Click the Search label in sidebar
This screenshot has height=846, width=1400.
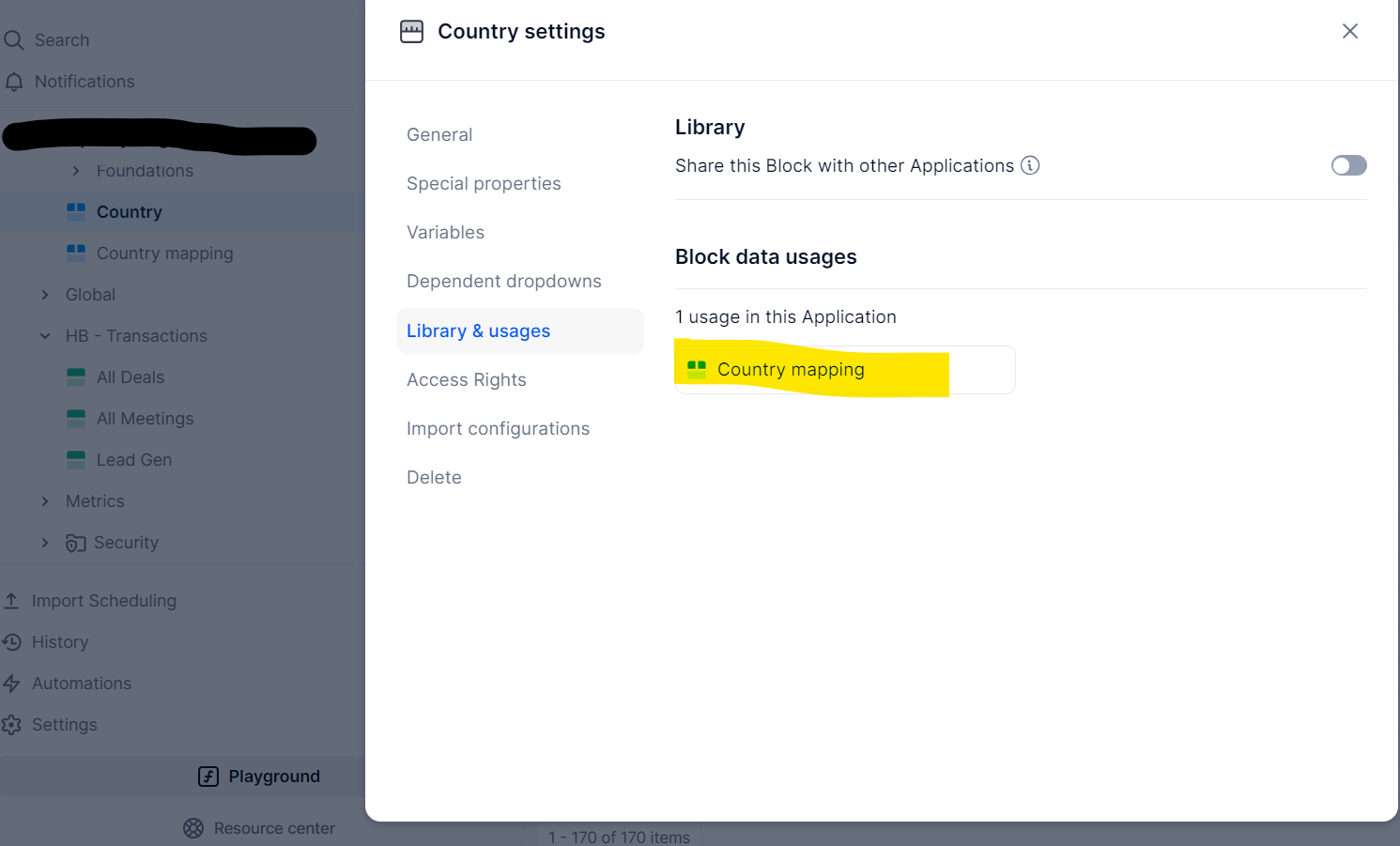pyautogui.click(x=62, y=40)
